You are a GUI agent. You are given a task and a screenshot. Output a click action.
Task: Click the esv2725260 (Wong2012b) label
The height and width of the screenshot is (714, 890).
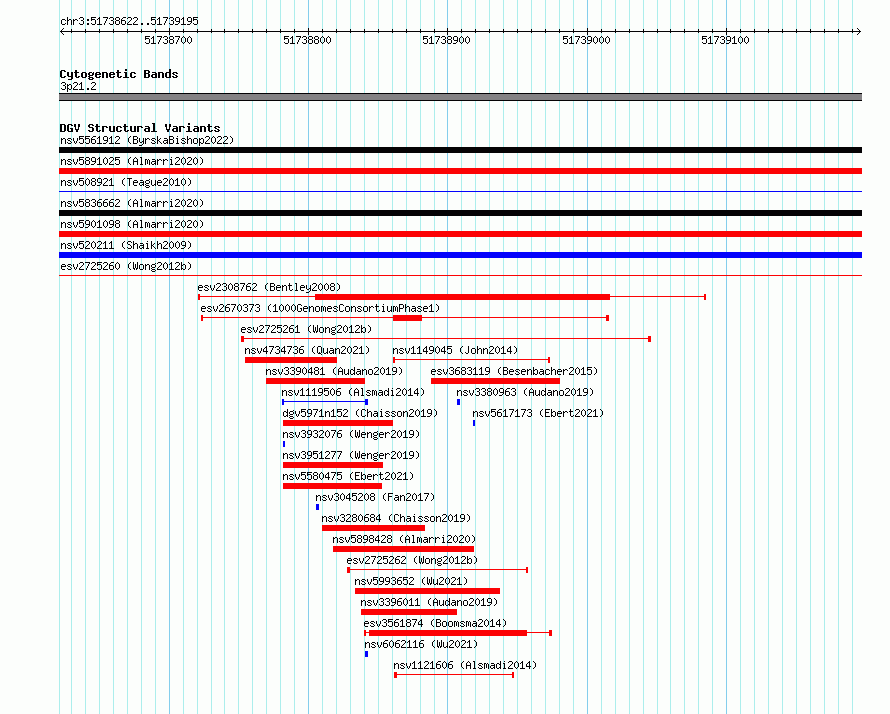tap(126, 266)
